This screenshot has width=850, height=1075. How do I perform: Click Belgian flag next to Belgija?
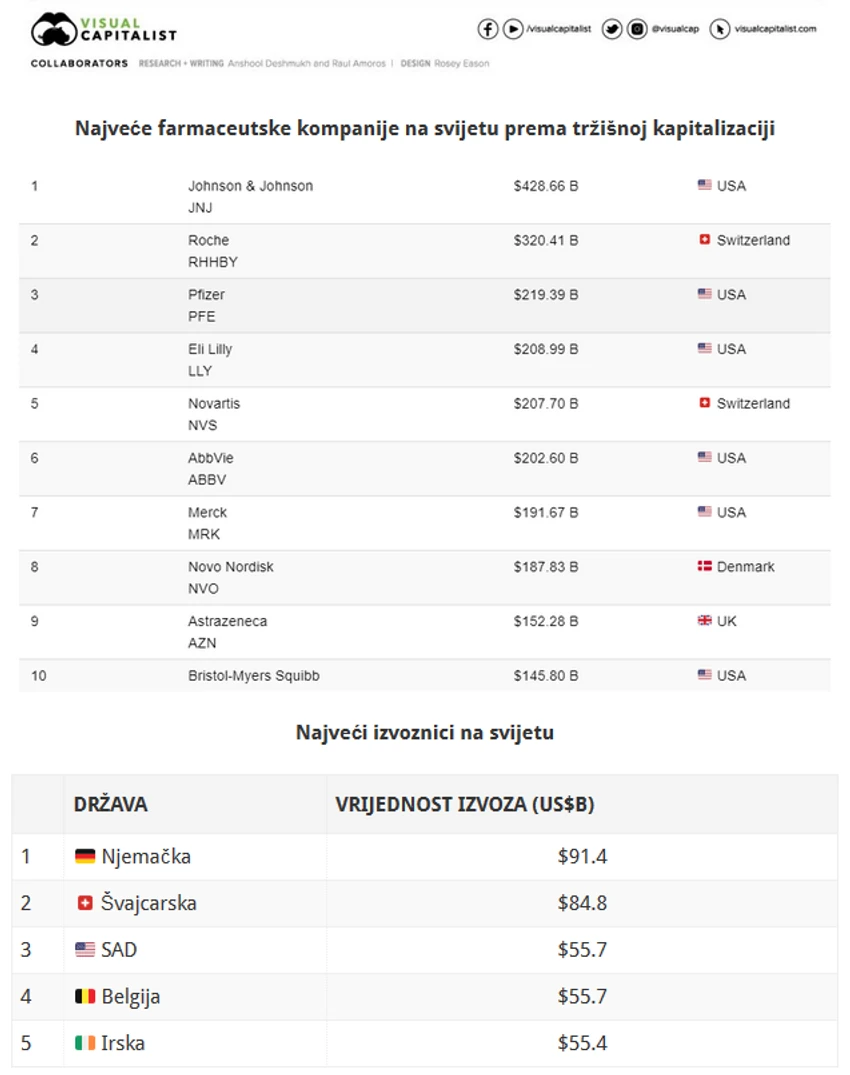85,996
